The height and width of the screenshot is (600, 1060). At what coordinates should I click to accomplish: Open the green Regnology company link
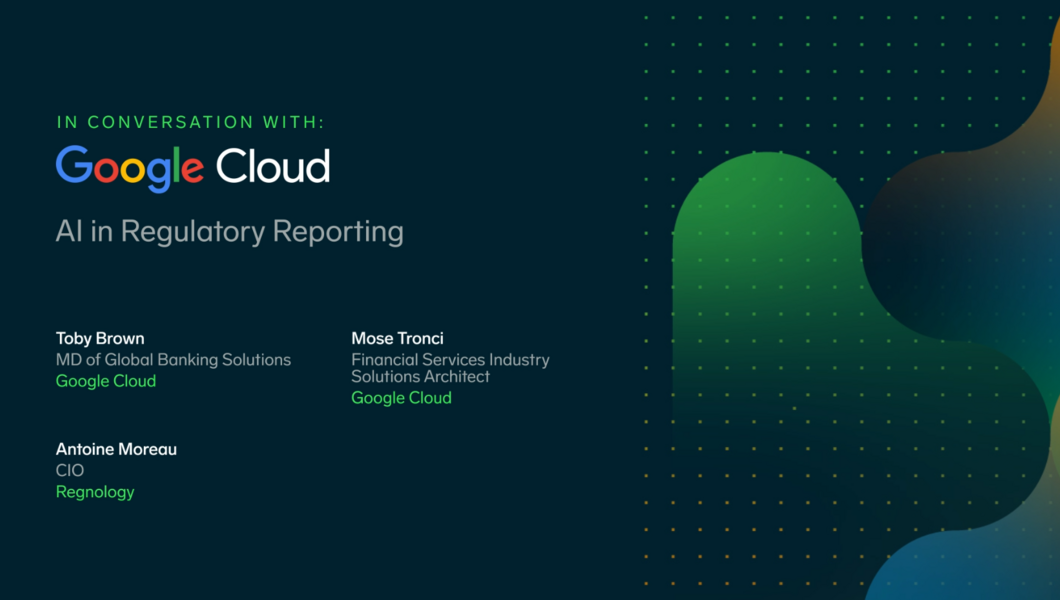coord(95,492)
